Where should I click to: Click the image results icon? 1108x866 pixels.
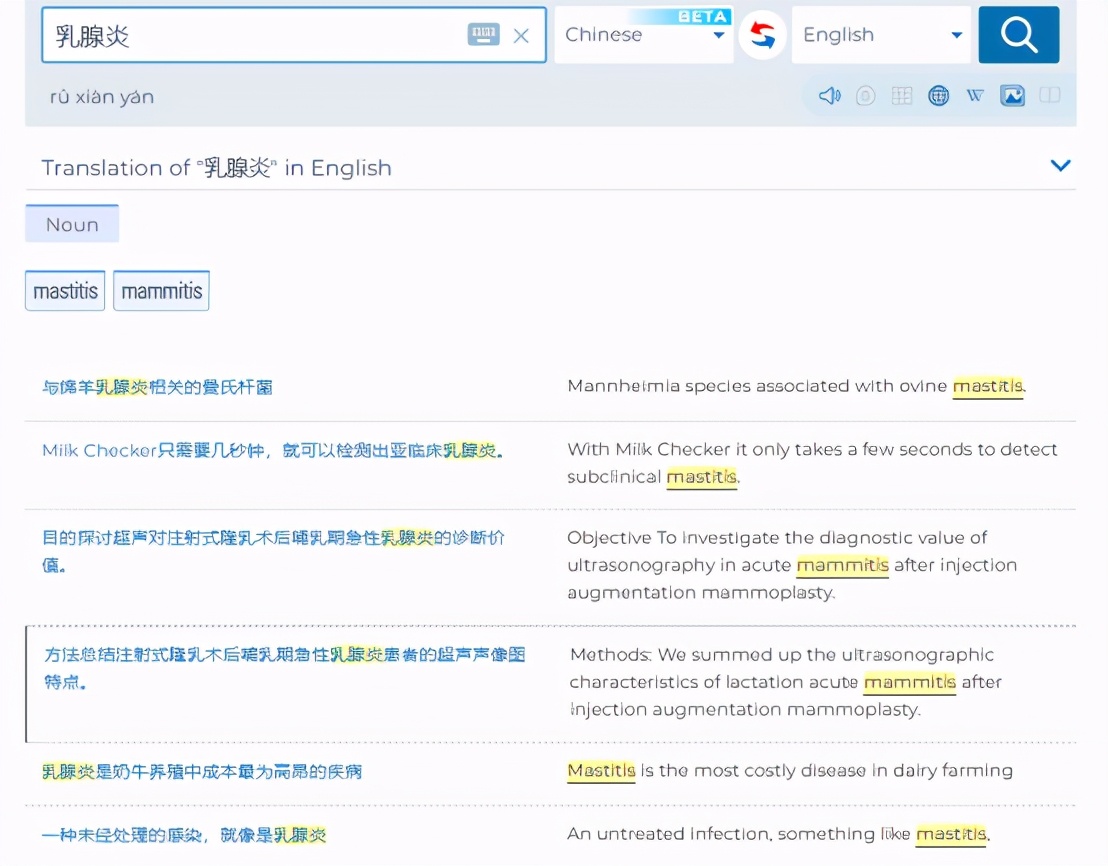point(1013,95)
